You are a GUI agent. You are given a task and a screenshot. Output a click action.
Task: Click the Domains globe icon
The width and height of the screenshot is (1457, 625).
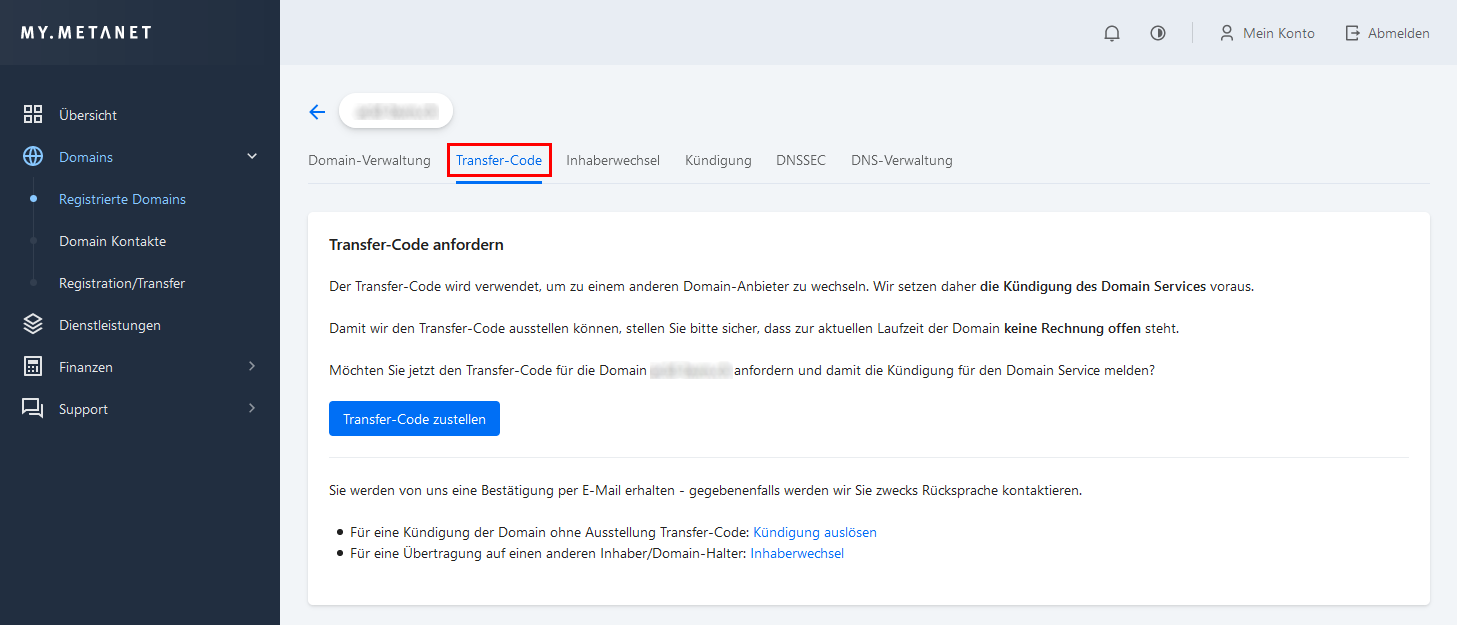(33, 157)
